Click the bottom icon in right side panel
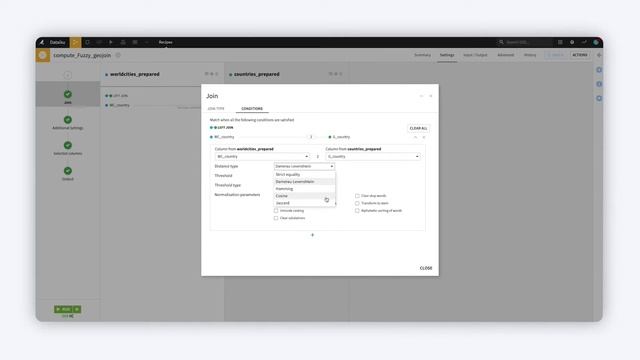The height and width of the screenshot is (360, 640). click(x=599, y=98)
